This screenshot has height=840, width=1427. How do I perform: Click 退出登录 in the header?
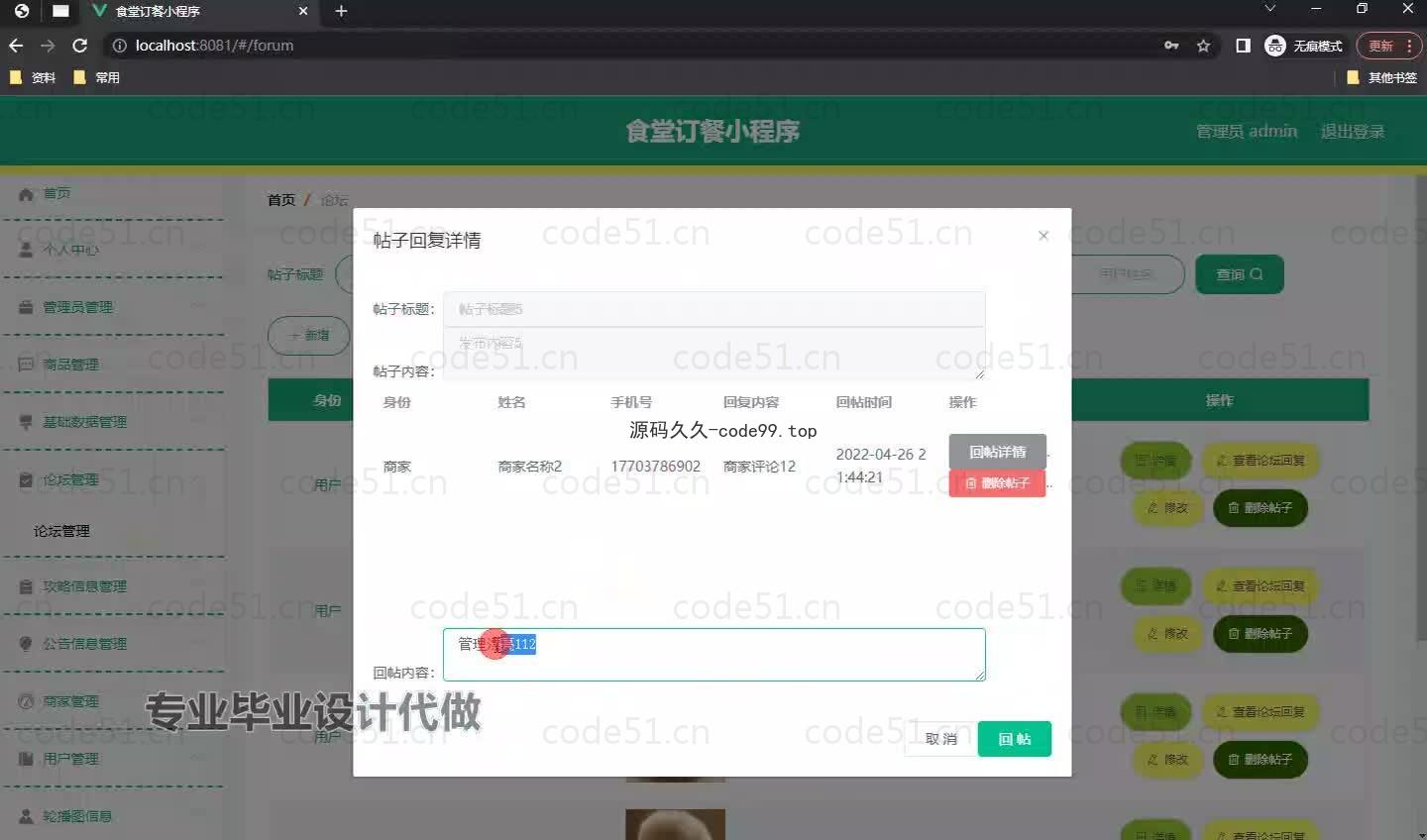point(1353,131)
